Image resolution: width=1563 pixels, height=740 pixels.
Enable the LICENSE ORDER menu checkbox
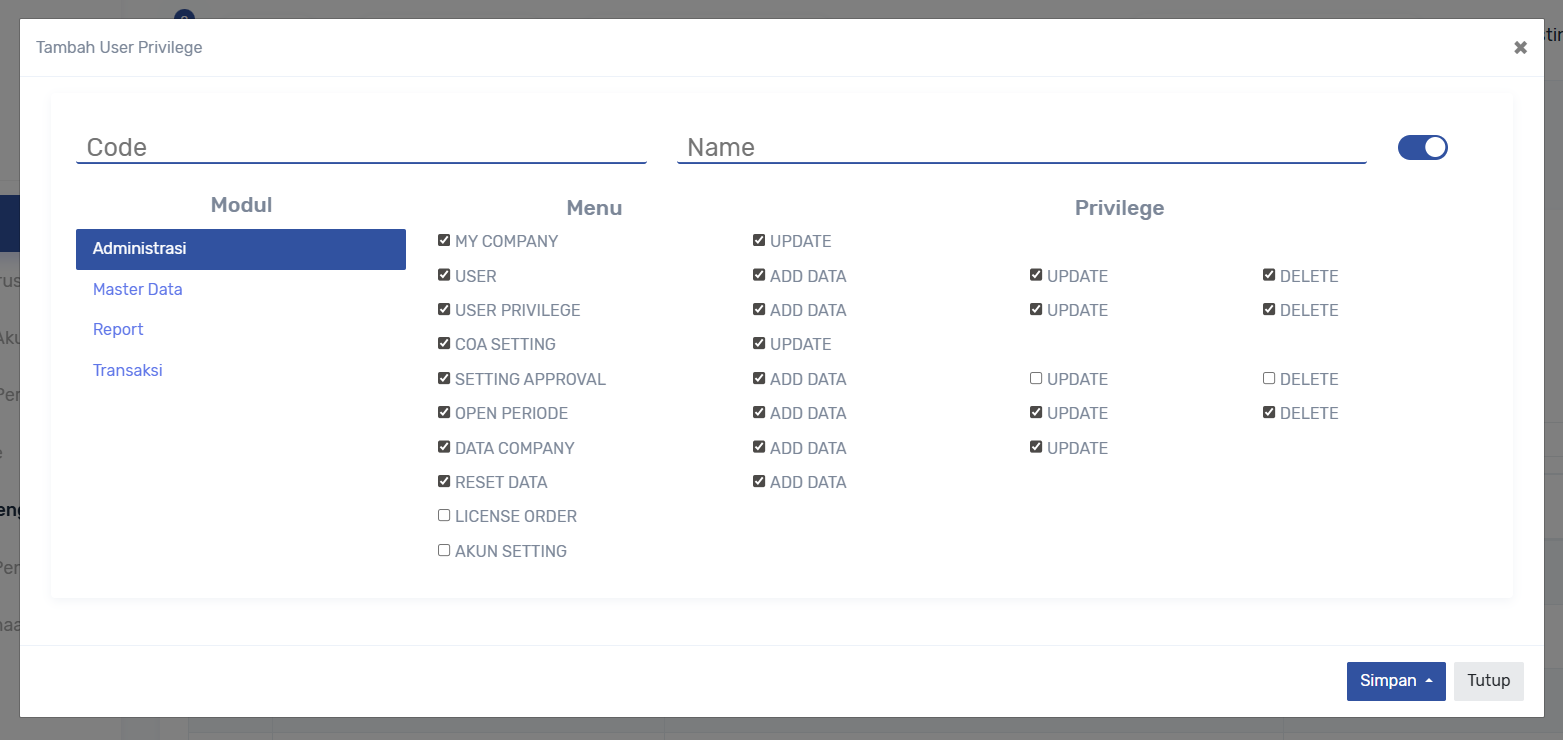tap(444, 516)
